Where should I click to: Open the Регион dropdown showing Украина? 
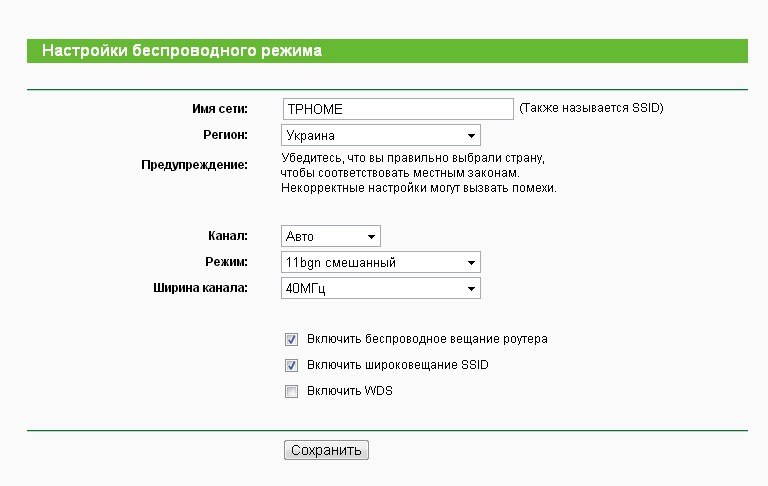point(380,135)
